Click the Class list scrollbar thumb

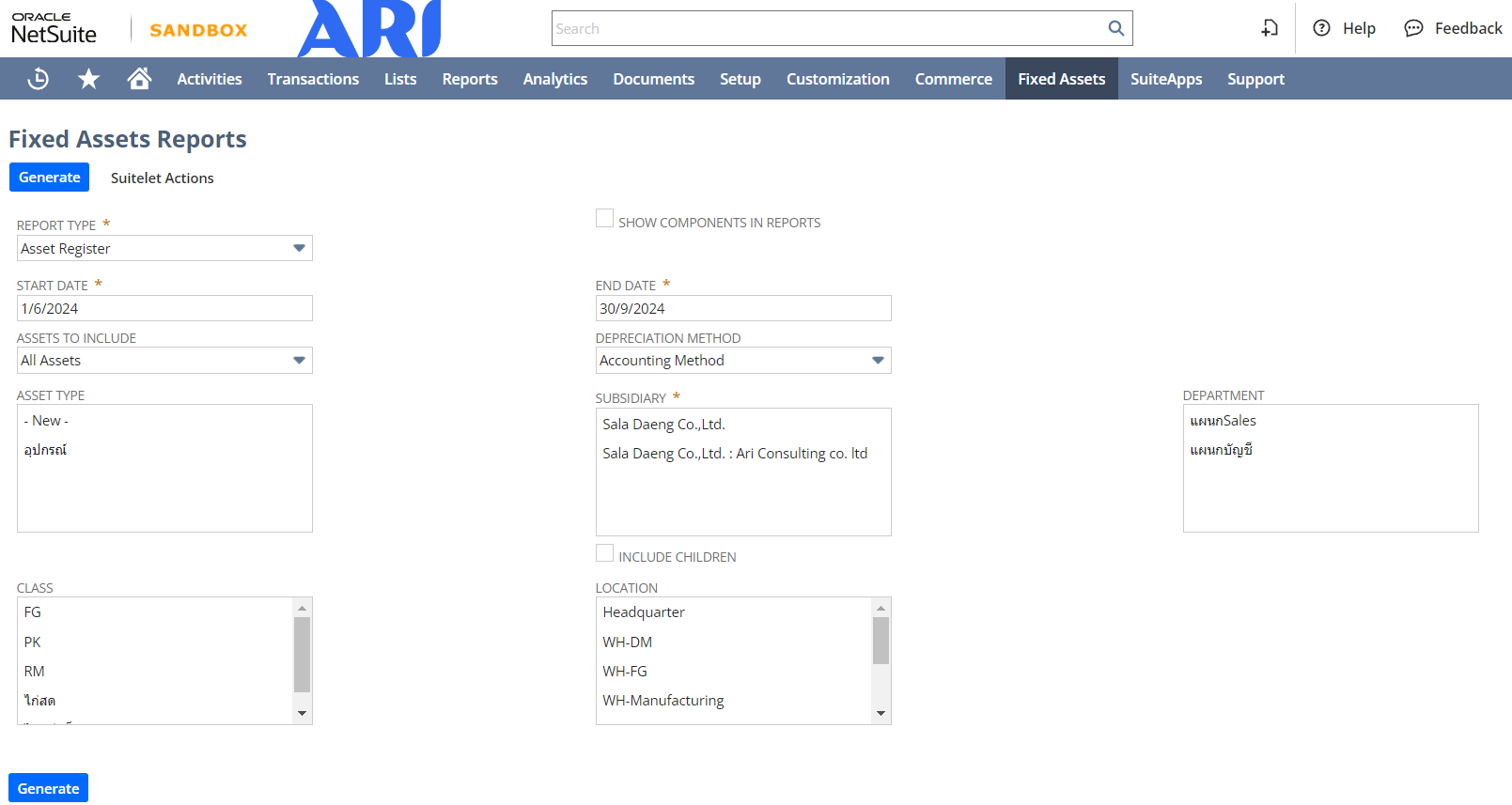[x=302, y=655]
